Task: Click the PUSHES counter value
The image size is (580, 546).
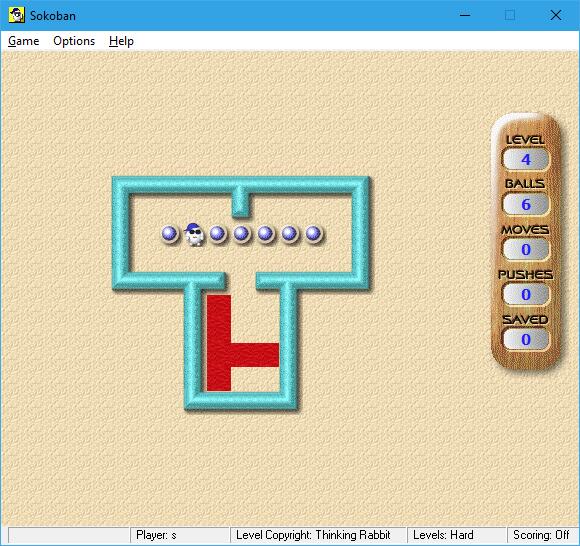Action: [526, 295]
